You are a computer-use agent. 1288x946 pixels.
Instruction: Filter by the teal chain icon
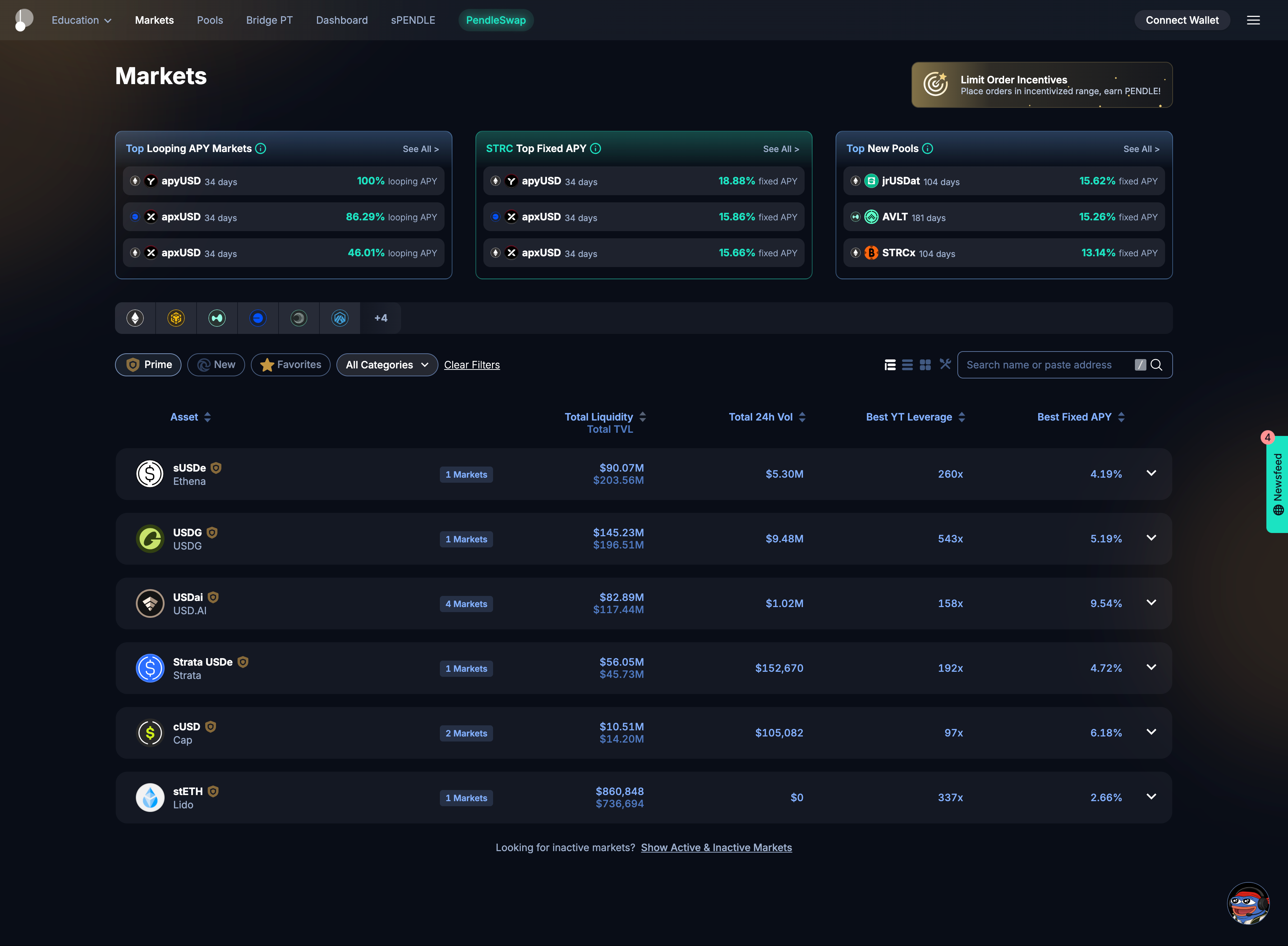coord(217,318)
